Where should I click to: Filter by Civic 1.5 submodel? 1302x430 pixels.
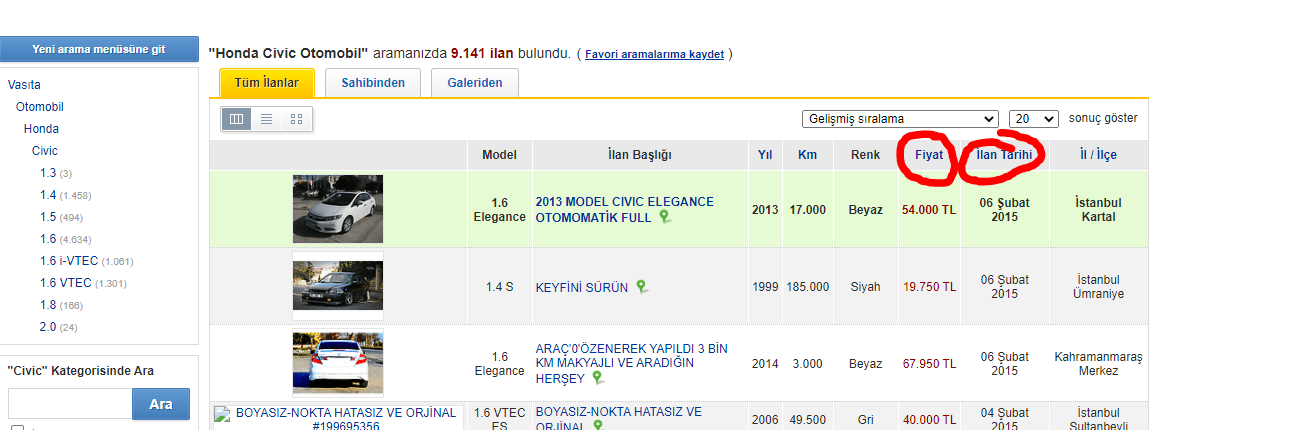pyautogui.click(x=48, y=217)
